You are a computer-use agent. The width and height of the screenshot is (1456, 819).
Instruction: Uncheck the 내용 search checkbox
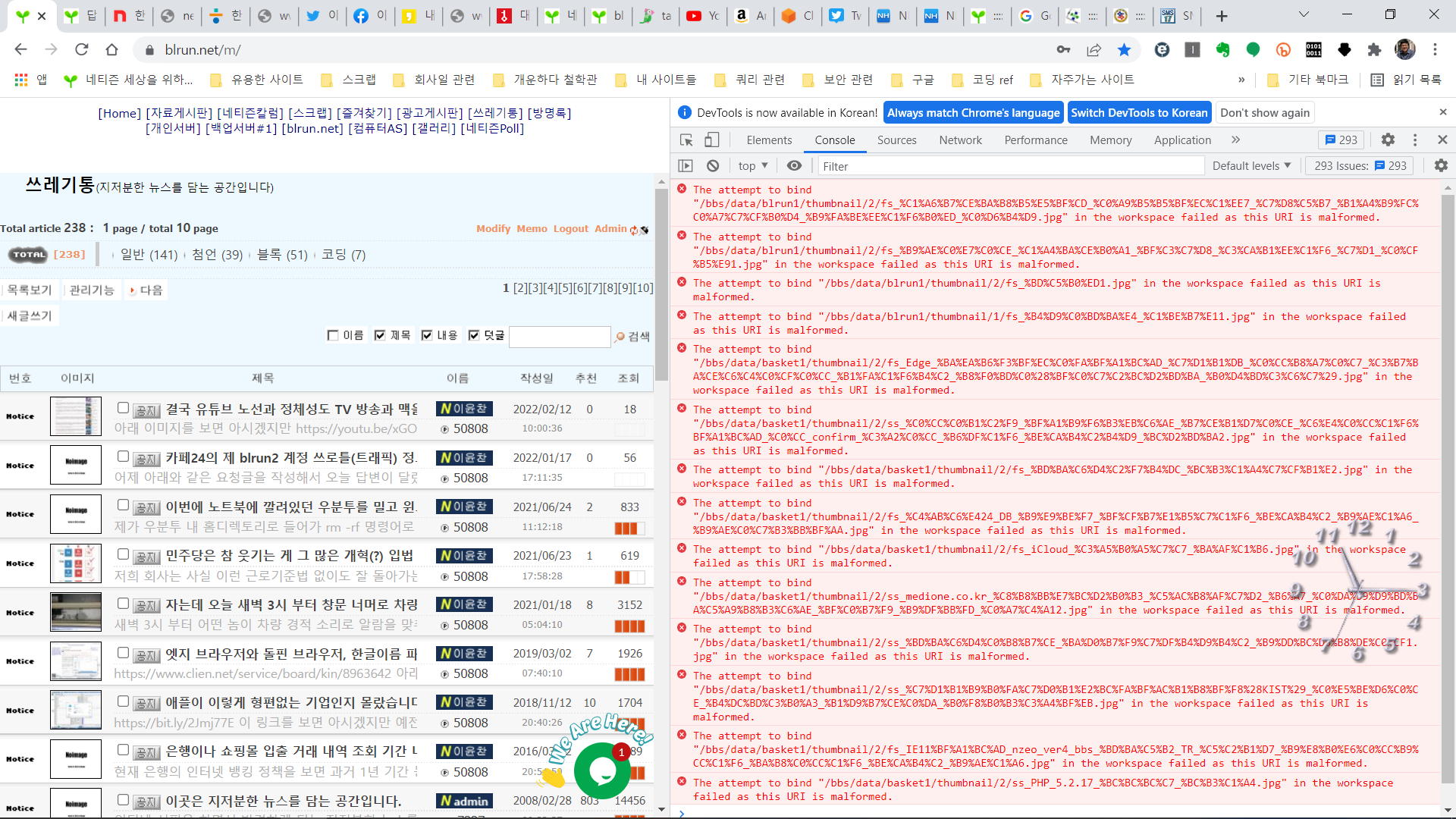[x=427, y=335]
